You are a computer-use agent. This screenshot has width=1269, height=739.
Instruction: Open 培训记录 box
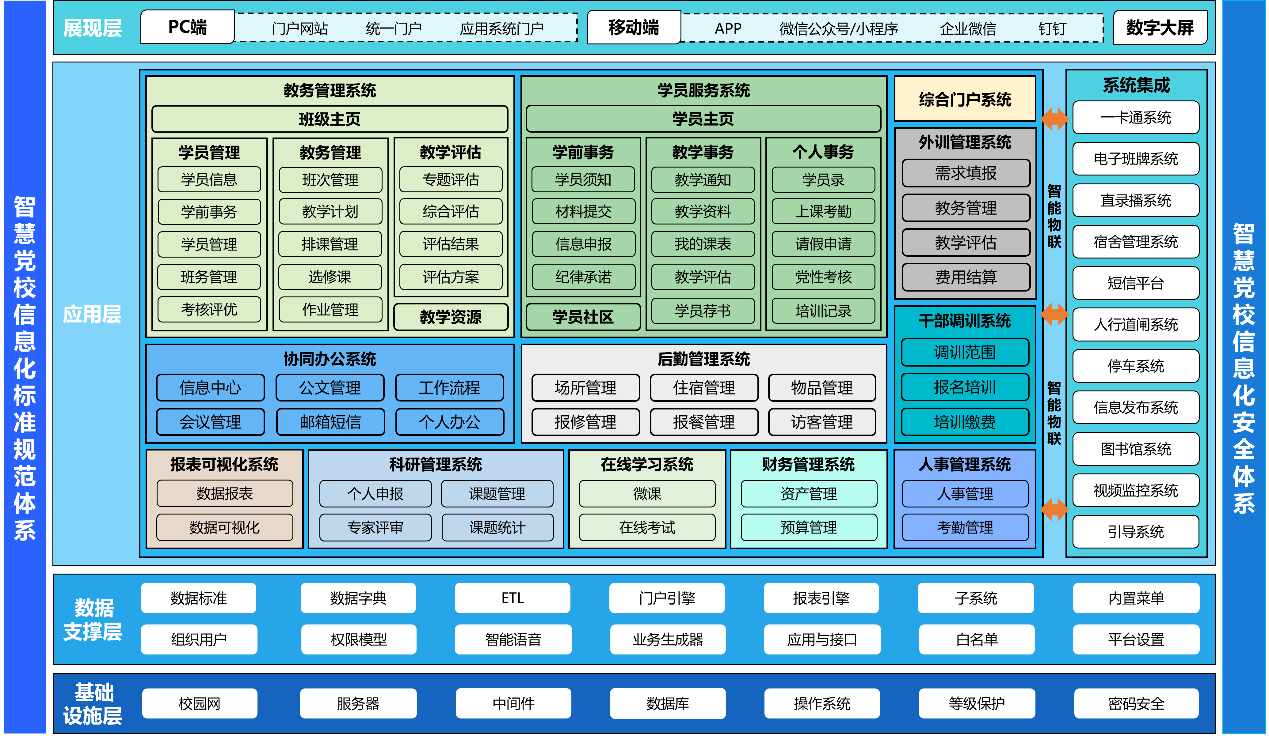[x=823, y=311]
